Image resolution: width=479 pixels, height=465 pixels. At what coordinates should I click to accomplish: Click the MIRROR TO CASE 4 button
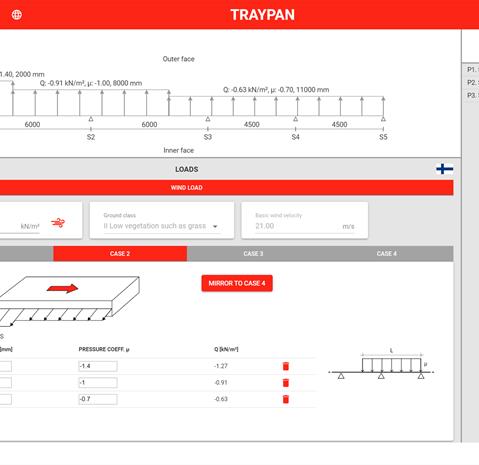[237, 283]
